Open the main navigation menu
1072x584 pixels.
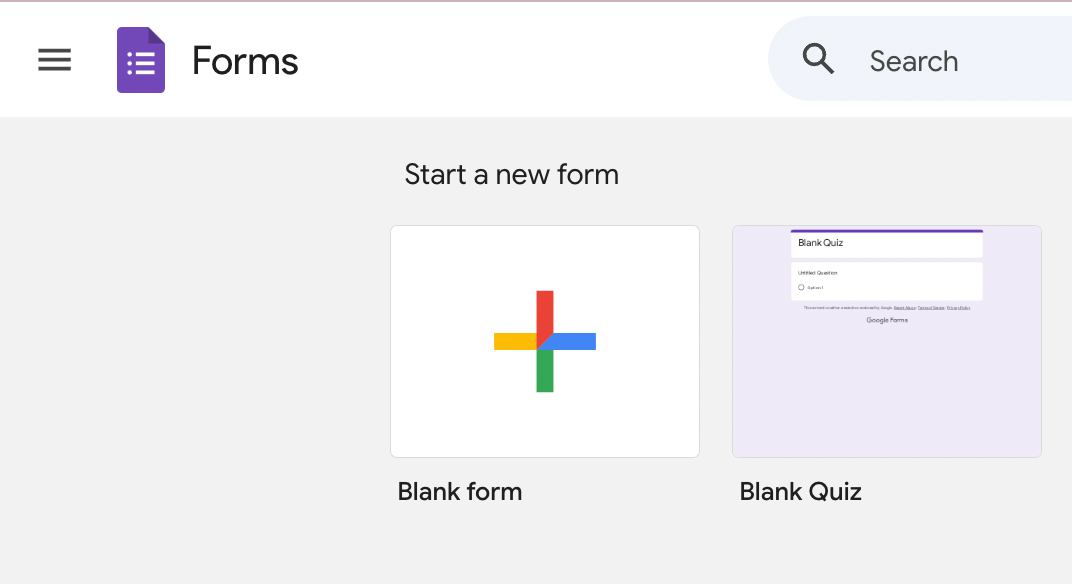pos(54,60)
